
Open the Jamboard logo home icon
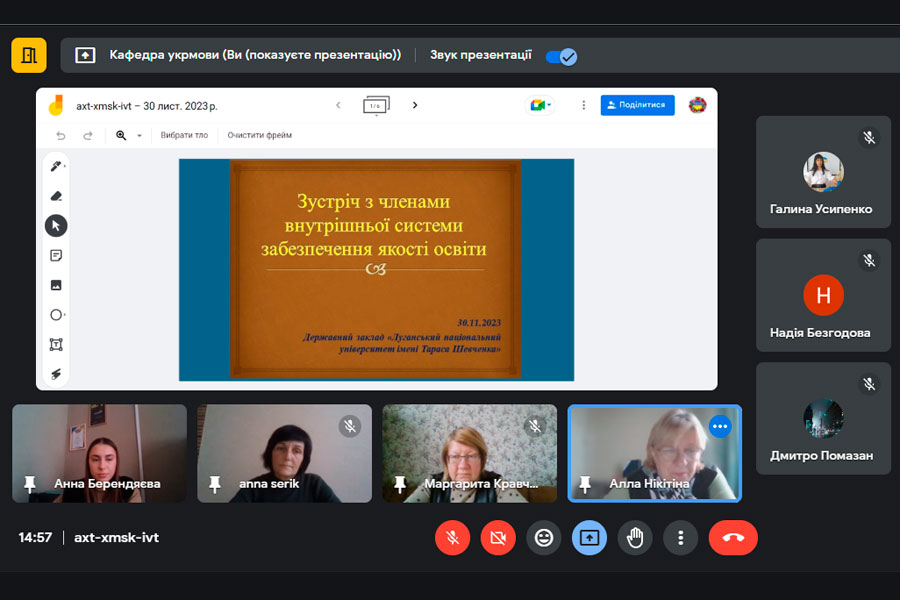click(x=56, y=106)
